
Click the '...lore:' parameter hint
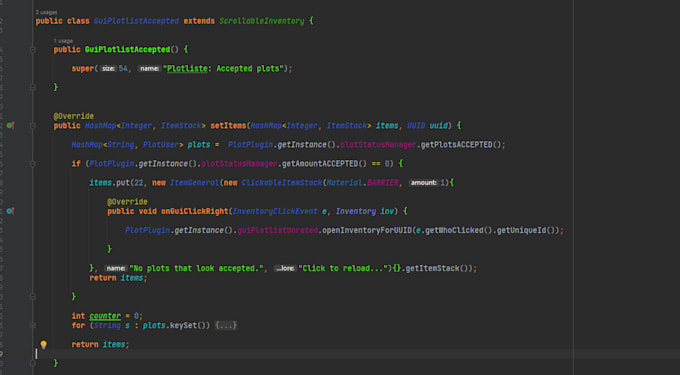[x=285, y=268]
